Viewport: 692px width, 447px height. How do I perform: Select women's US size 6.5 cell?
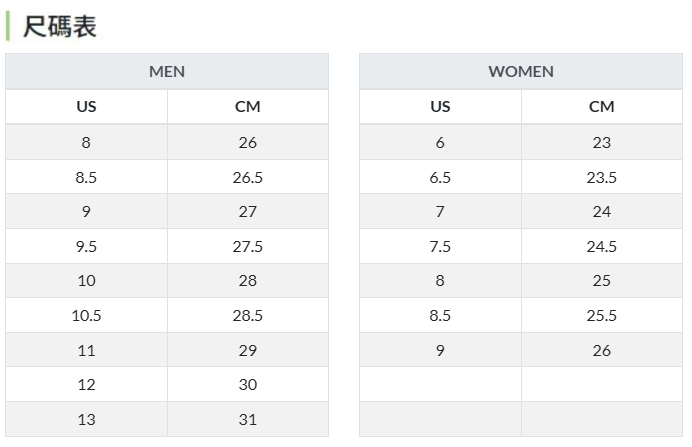tap(440, 178)
